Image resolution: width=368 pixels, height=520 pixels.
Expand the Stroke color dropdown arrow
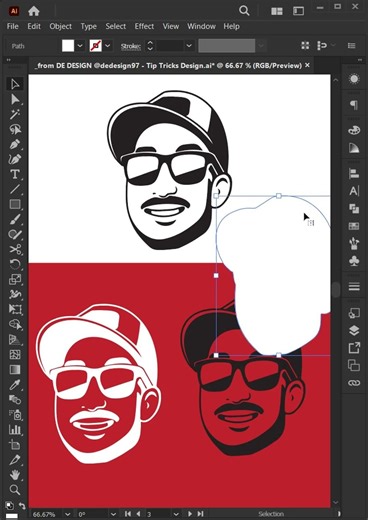click(108, 46)
